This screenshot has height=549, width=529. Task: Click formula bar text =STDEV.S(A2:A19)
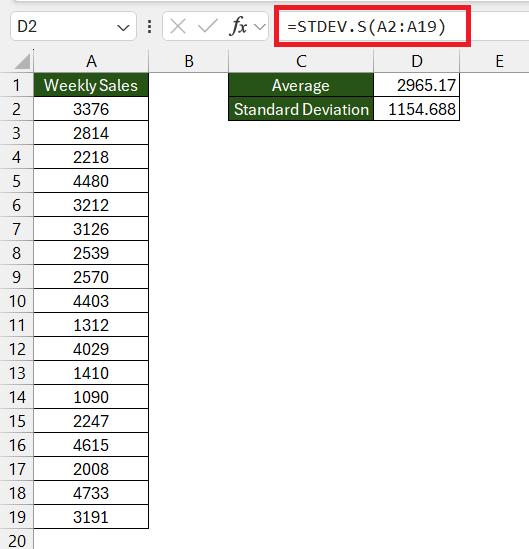click(366, 27)
